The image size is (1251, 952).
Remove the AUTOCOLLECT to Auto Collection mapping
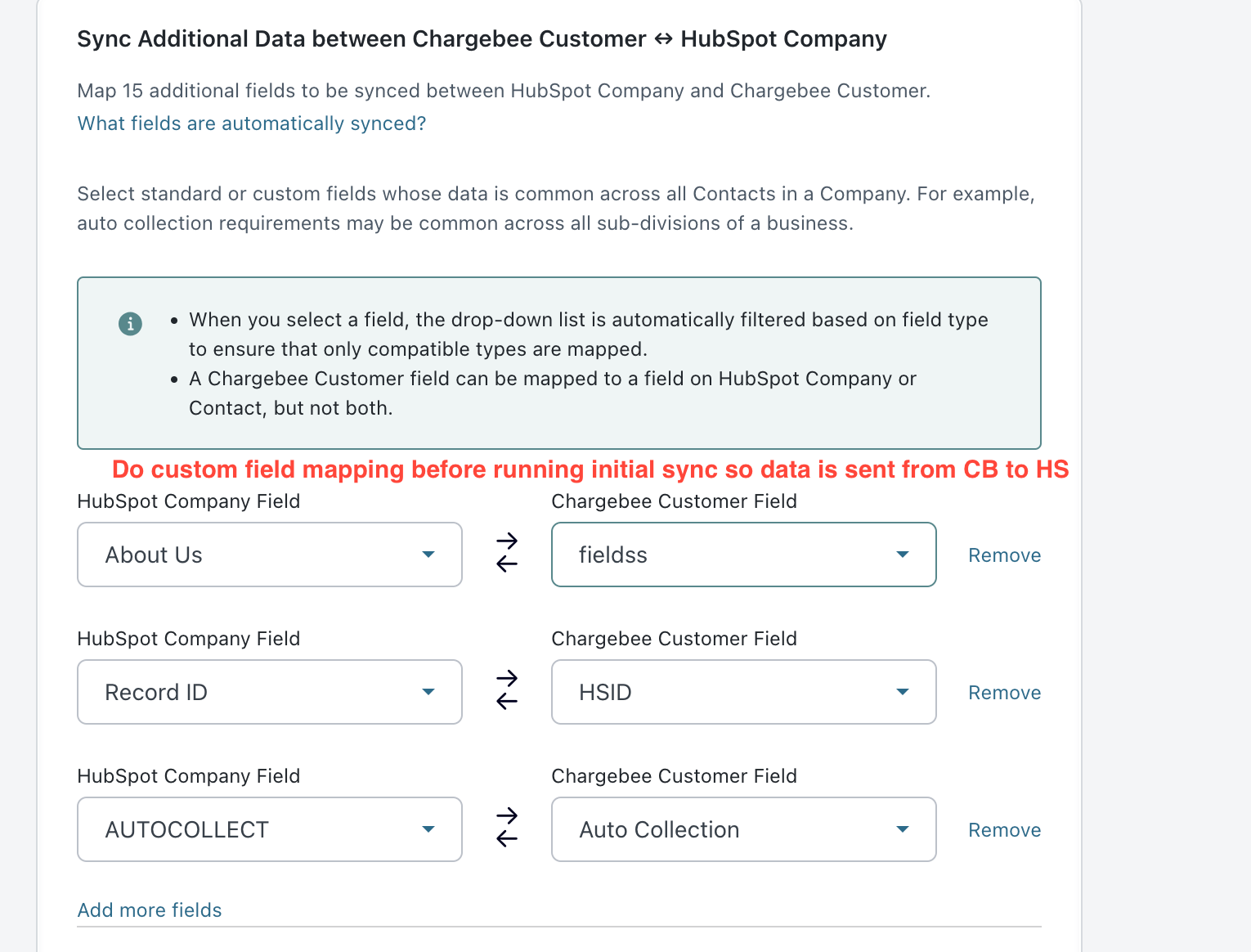[1004, 830]
